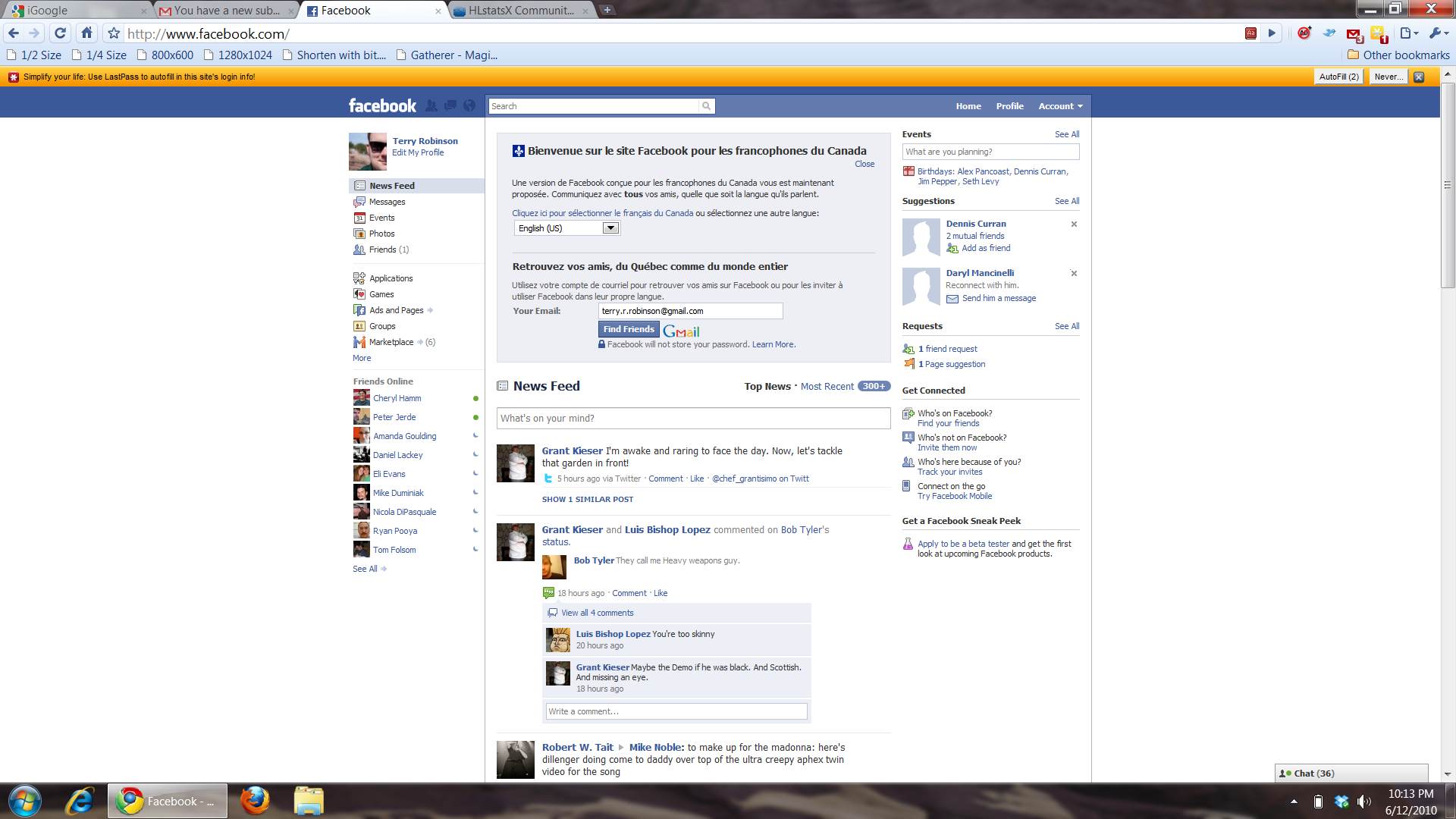The image size is (1456, 819).
Task: Click the Chrome back arrow
Action: click(x=14, y=33)
